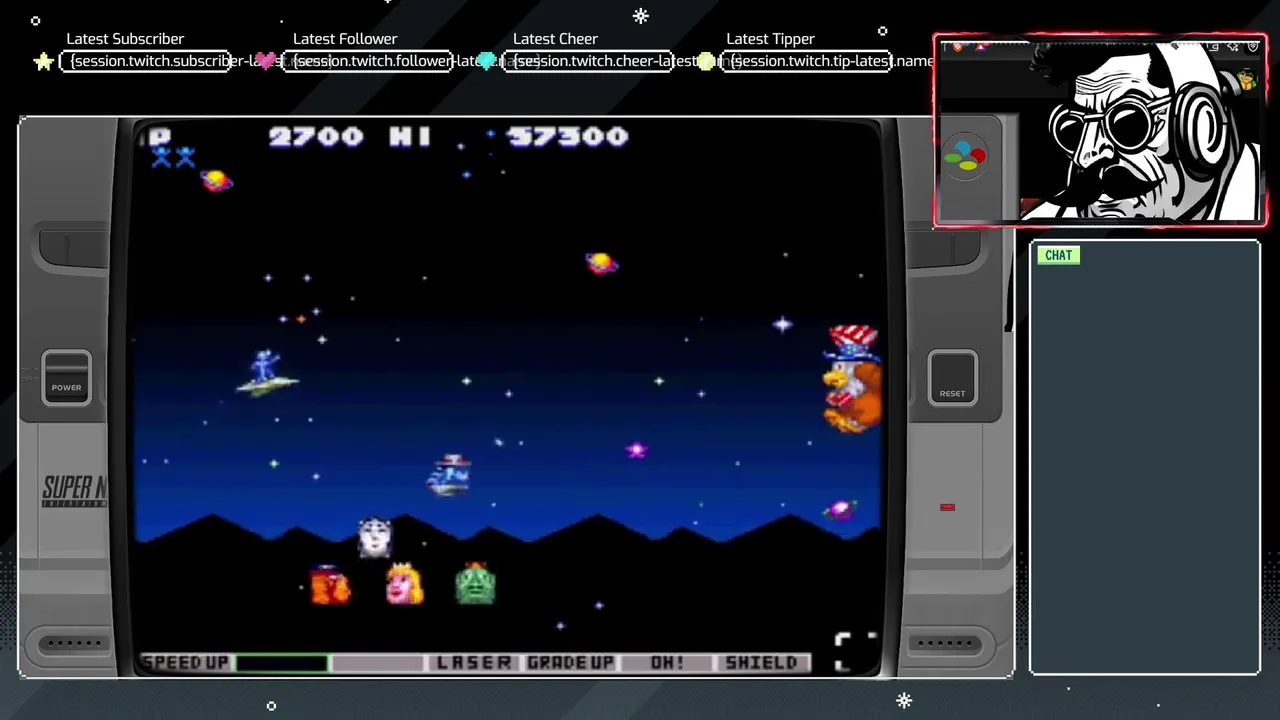Click the pink heart follower icon
Screen dimensions: 1280x720
pyautogui.click(x=265, y=61)
